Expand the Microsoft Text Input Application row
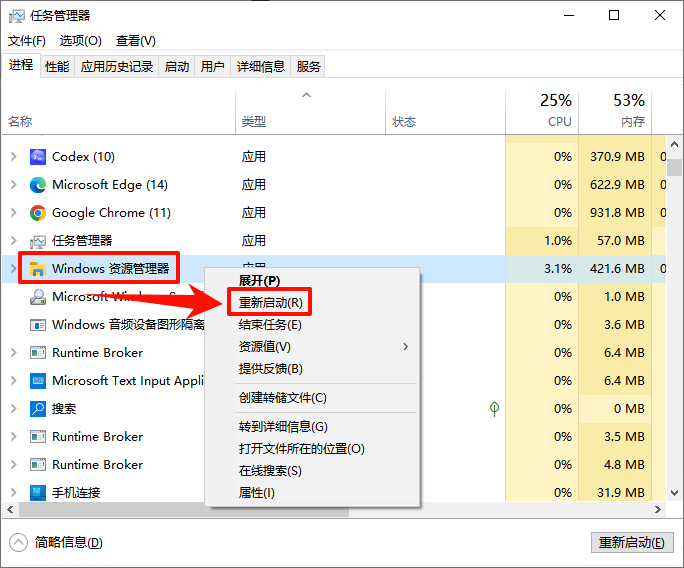Image resolution: width=684 pixels, height=568 pixels. 14,381
